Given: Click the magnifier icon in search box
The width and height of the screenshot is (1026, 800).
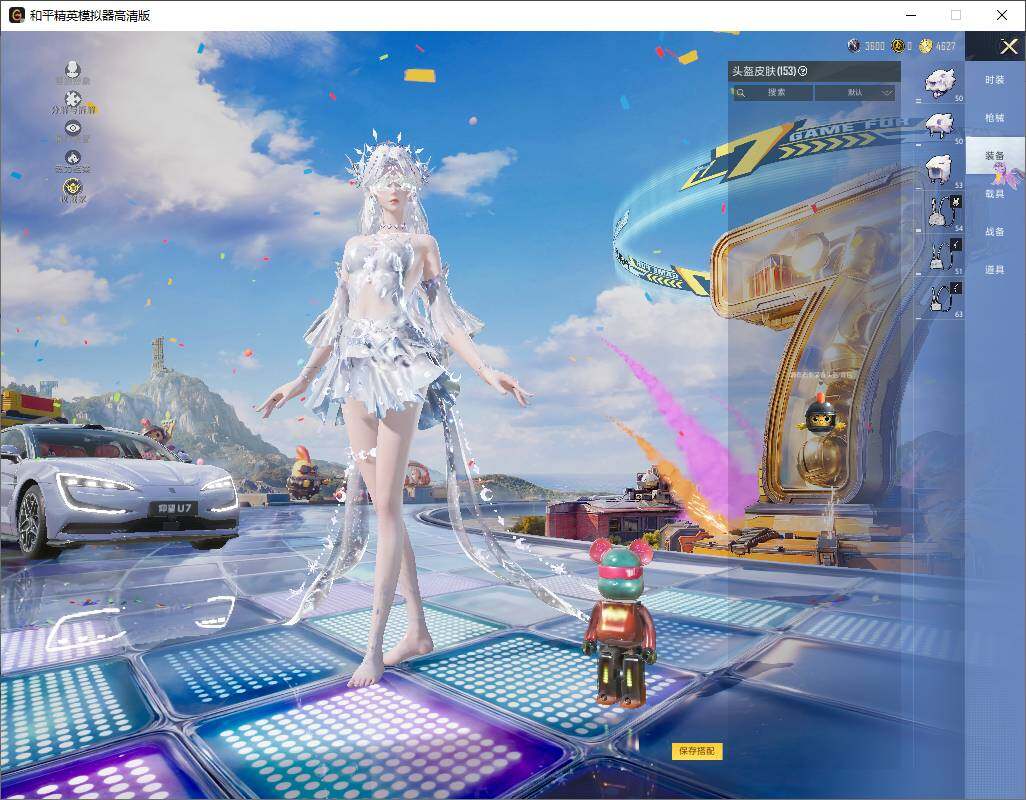Looking at the screenshot, I should tap(740, 93).
